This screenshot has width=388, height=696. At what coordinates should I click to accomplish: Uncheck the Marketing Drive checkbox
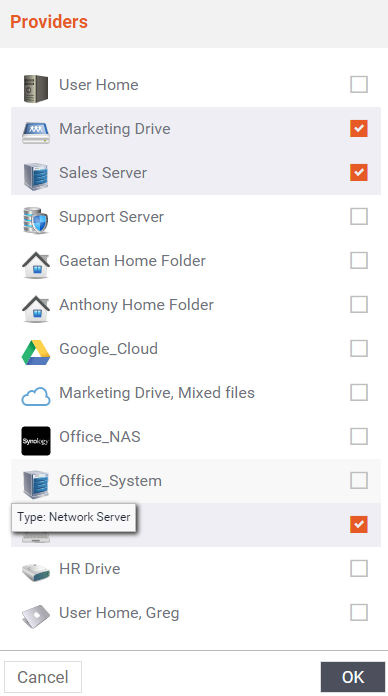tap(359, 129)
